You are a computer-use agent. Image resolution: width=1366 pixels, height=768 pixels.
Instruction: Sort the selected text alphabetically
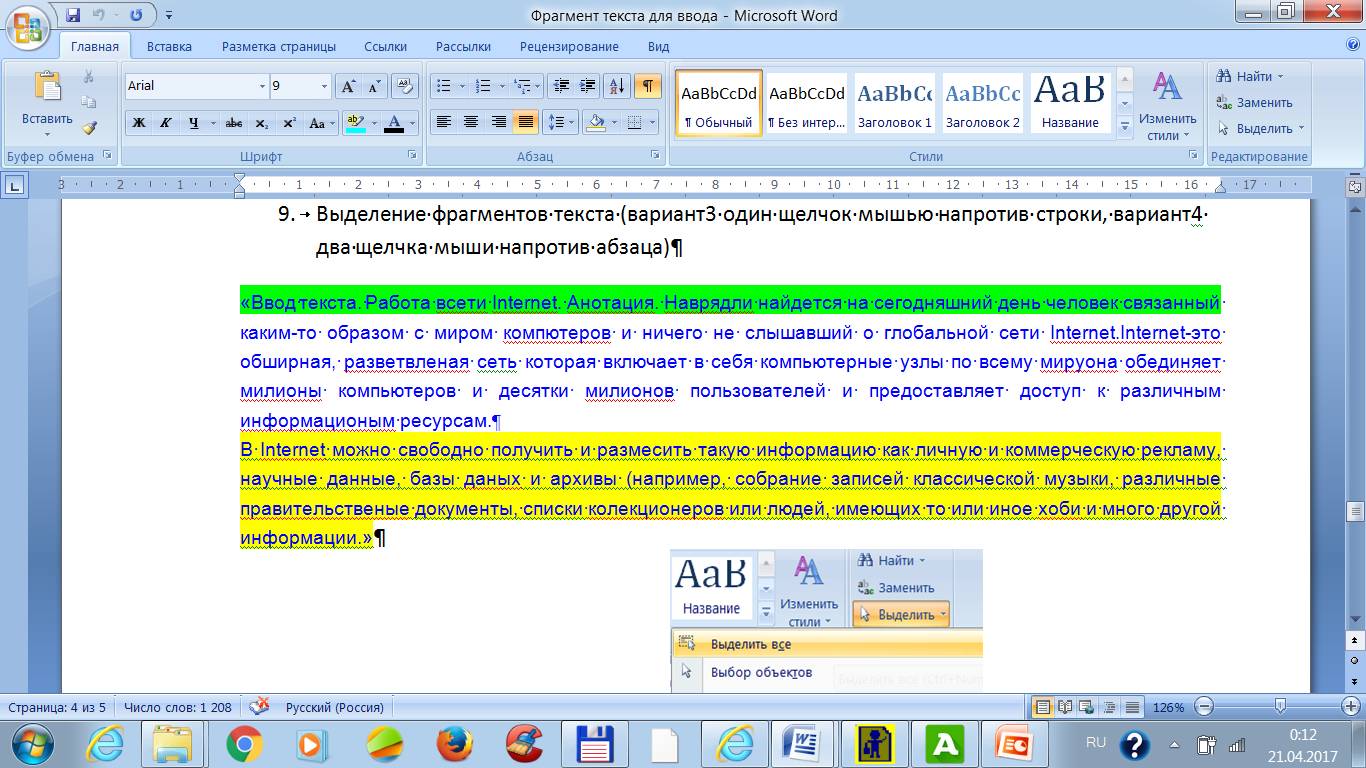[617, 86]
